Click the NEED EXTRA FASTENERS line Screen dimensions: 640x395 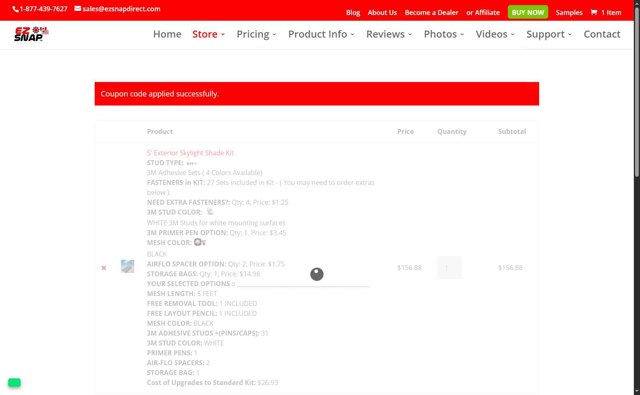tap(218, 202)
